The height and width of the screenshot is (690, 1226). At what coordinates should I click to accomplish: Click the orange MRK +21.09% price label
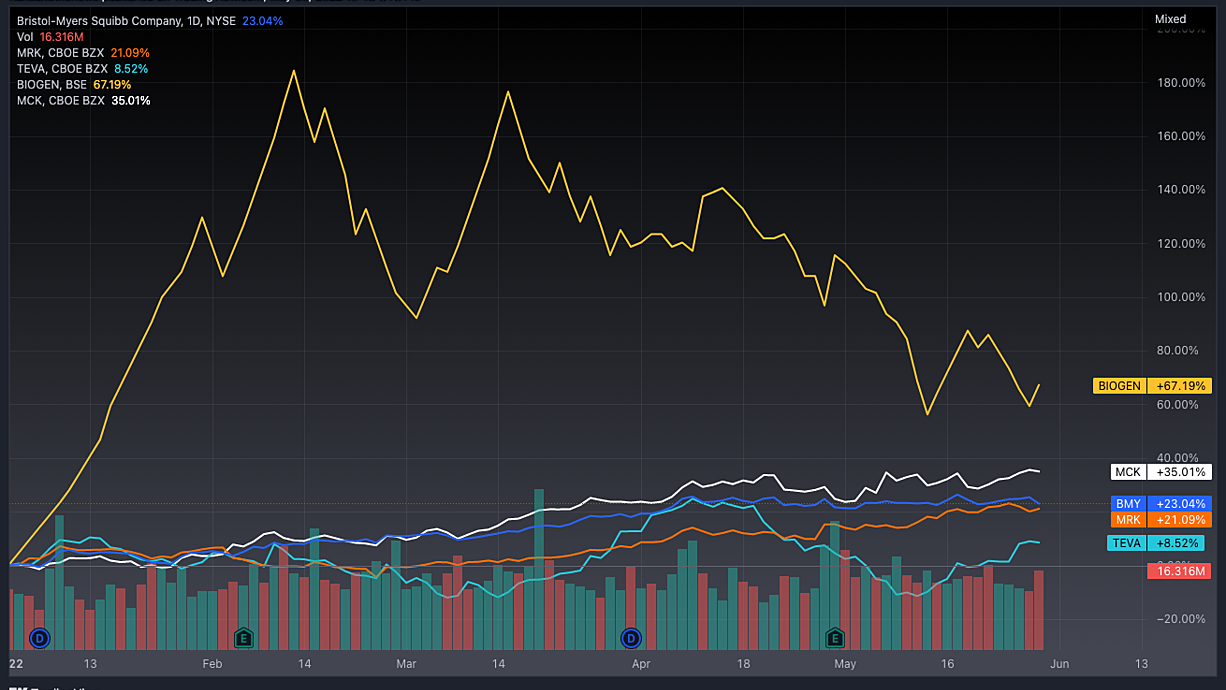[1161, 519]
